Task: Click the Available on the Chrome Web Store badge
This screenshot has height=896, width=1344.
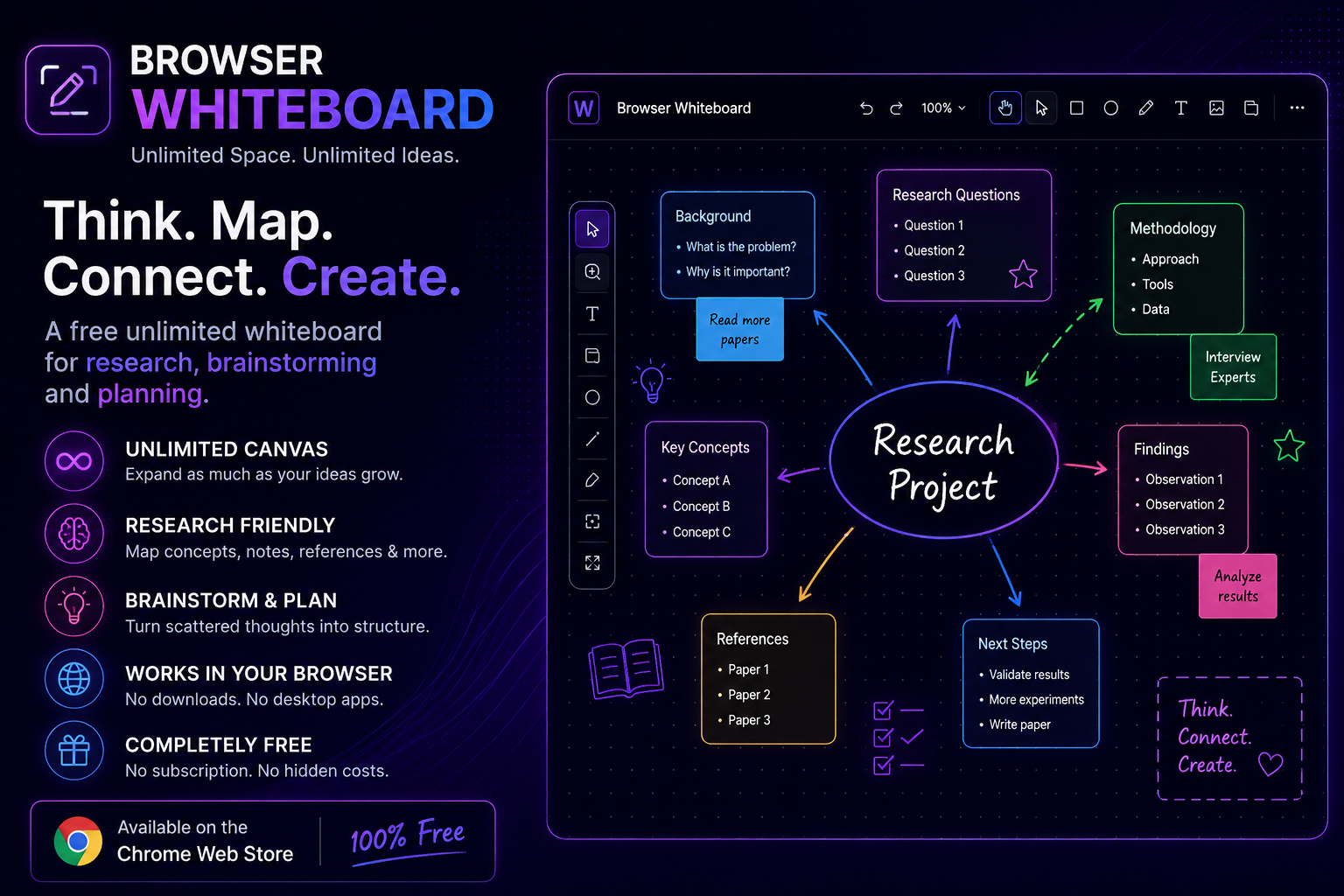Action: [262, 841]
